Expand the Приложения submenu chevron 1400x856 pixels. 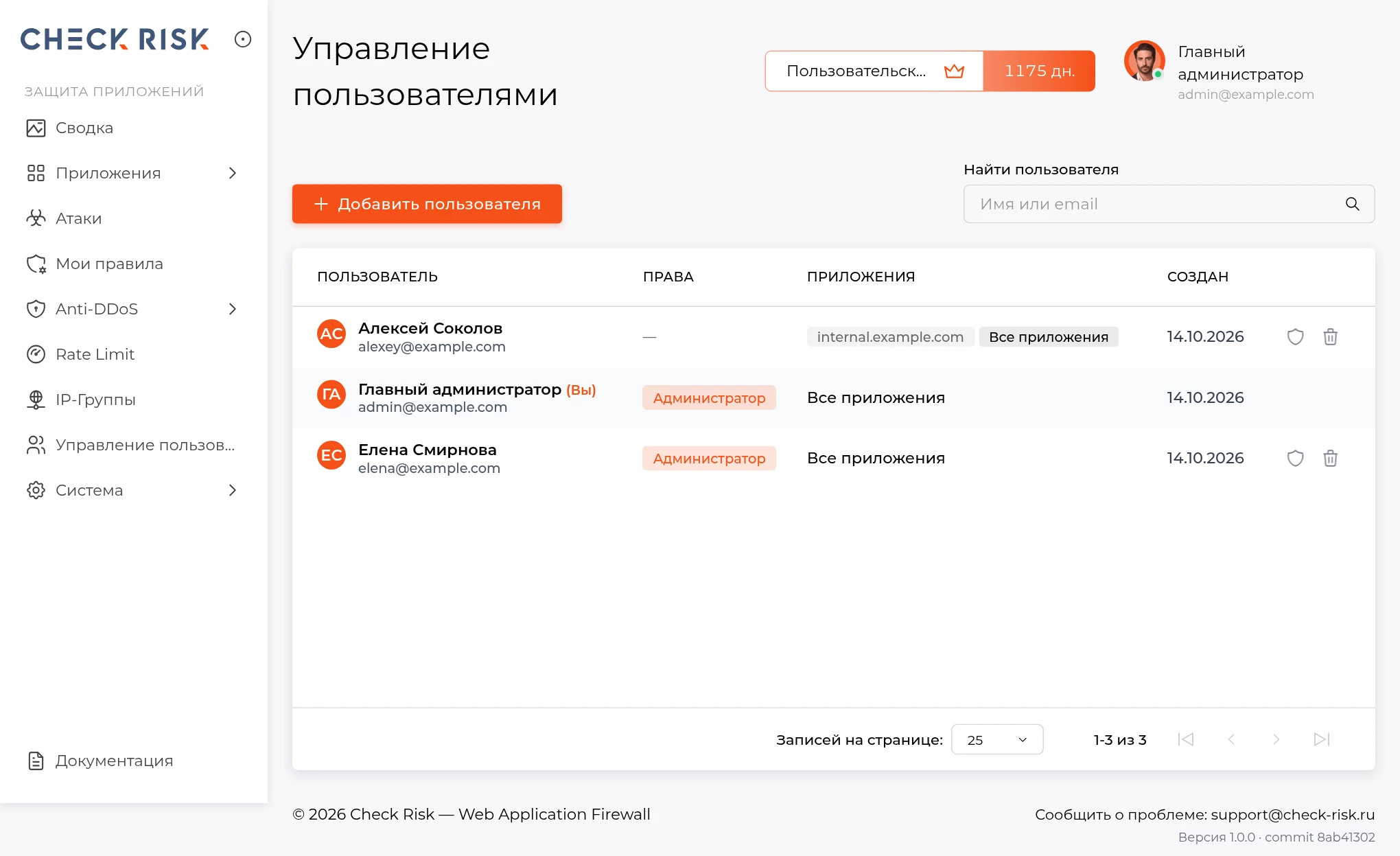233,173
